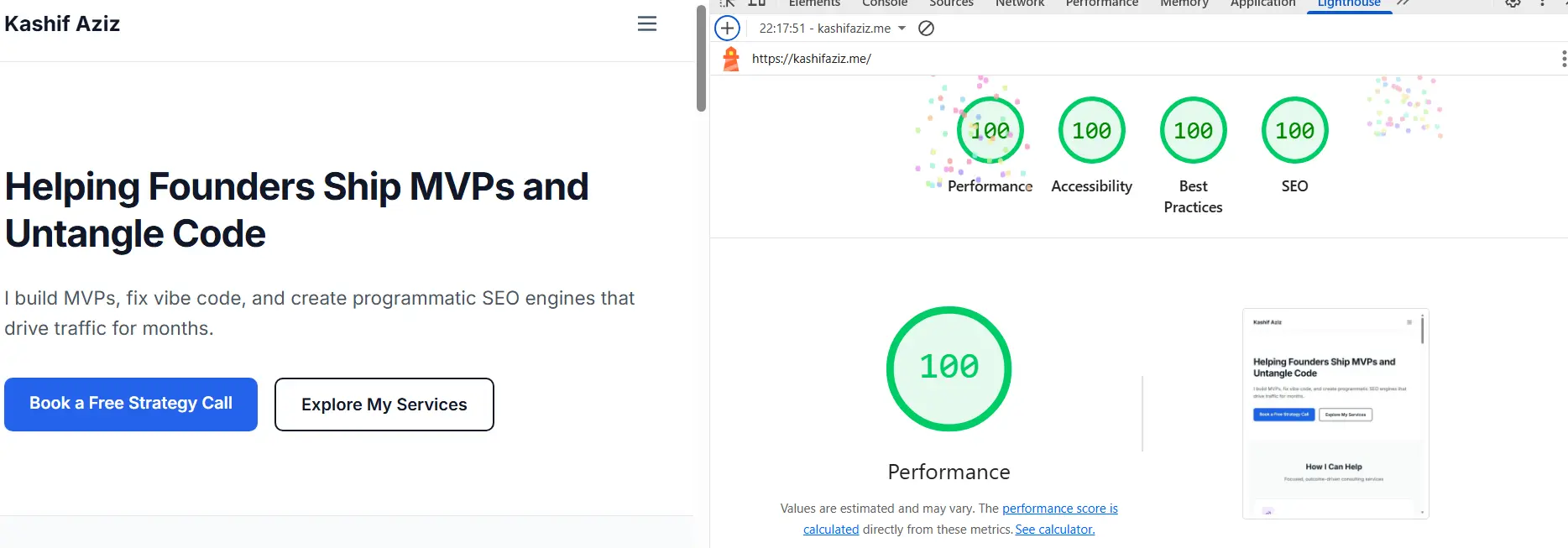Click the new Lighthouse report plus icon
Screen dimensions: 1568x548
point(727,28)
